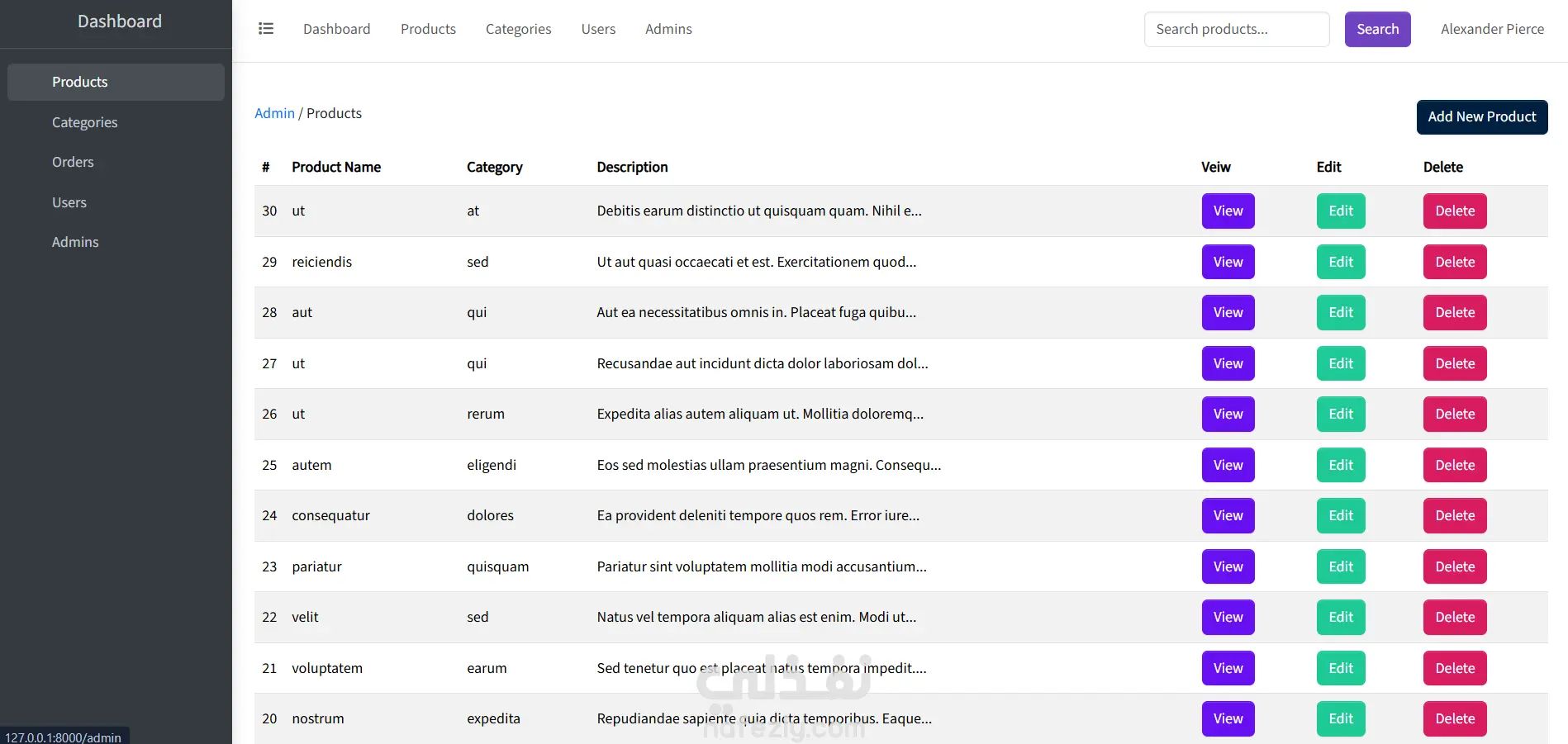Edit product 24 consequatur

tap(1341, 515)
